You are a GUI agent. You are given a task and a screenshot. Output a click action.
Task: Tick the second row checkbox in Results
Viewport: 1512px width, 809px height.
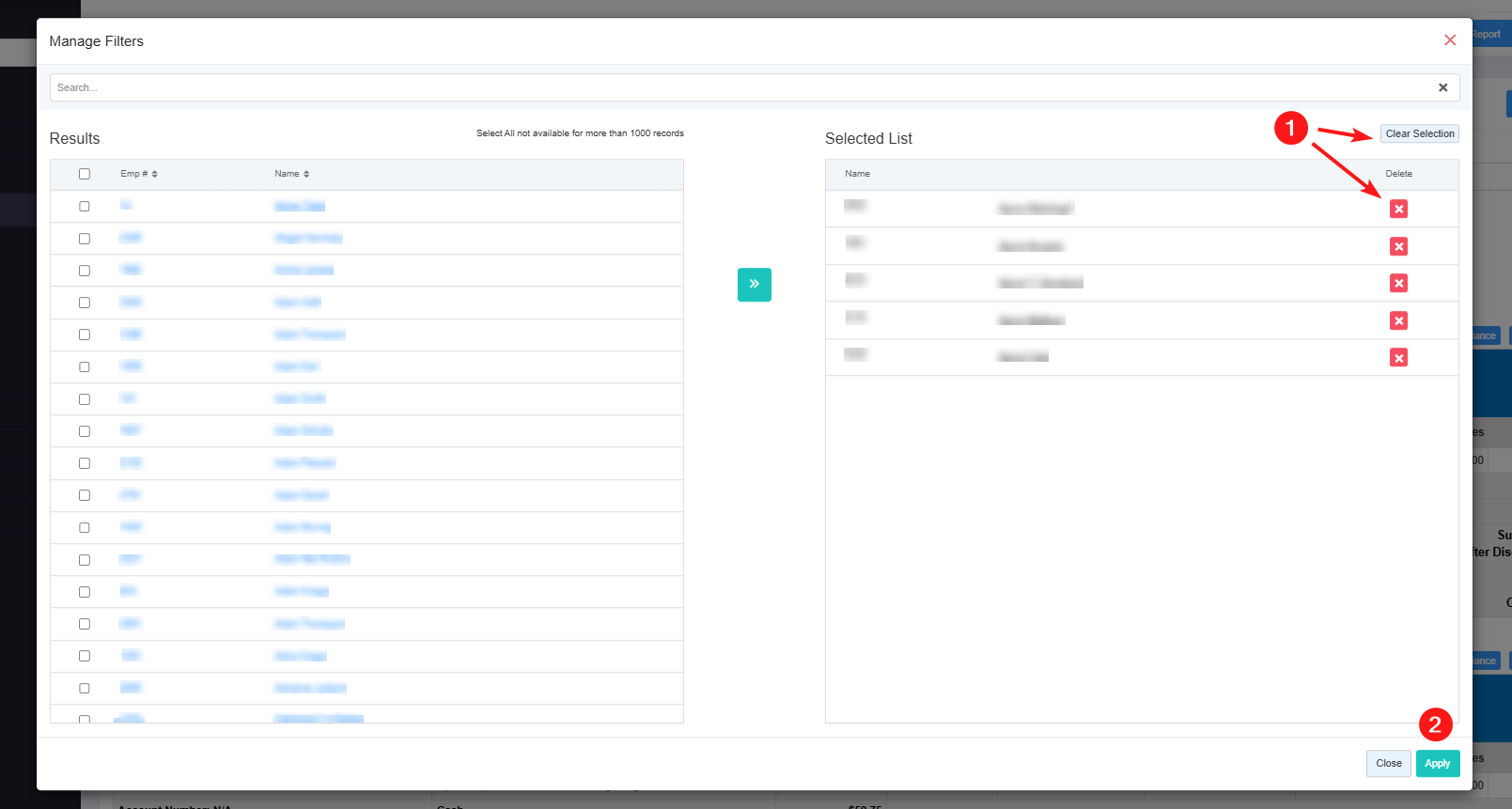tap(85, 239)
